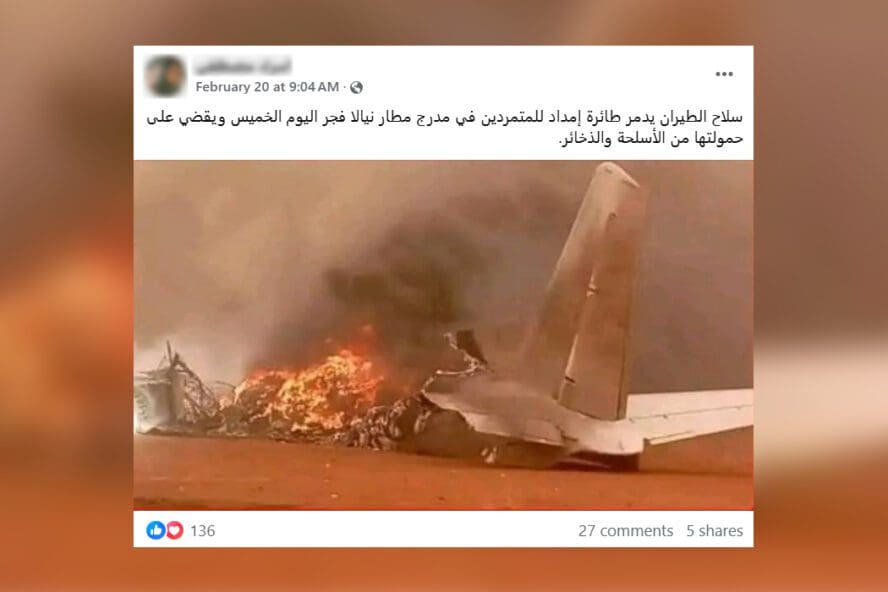Screen dimensions: 888x592
Task: Click the red heart Love reaction icon
Action: [174, 530]
